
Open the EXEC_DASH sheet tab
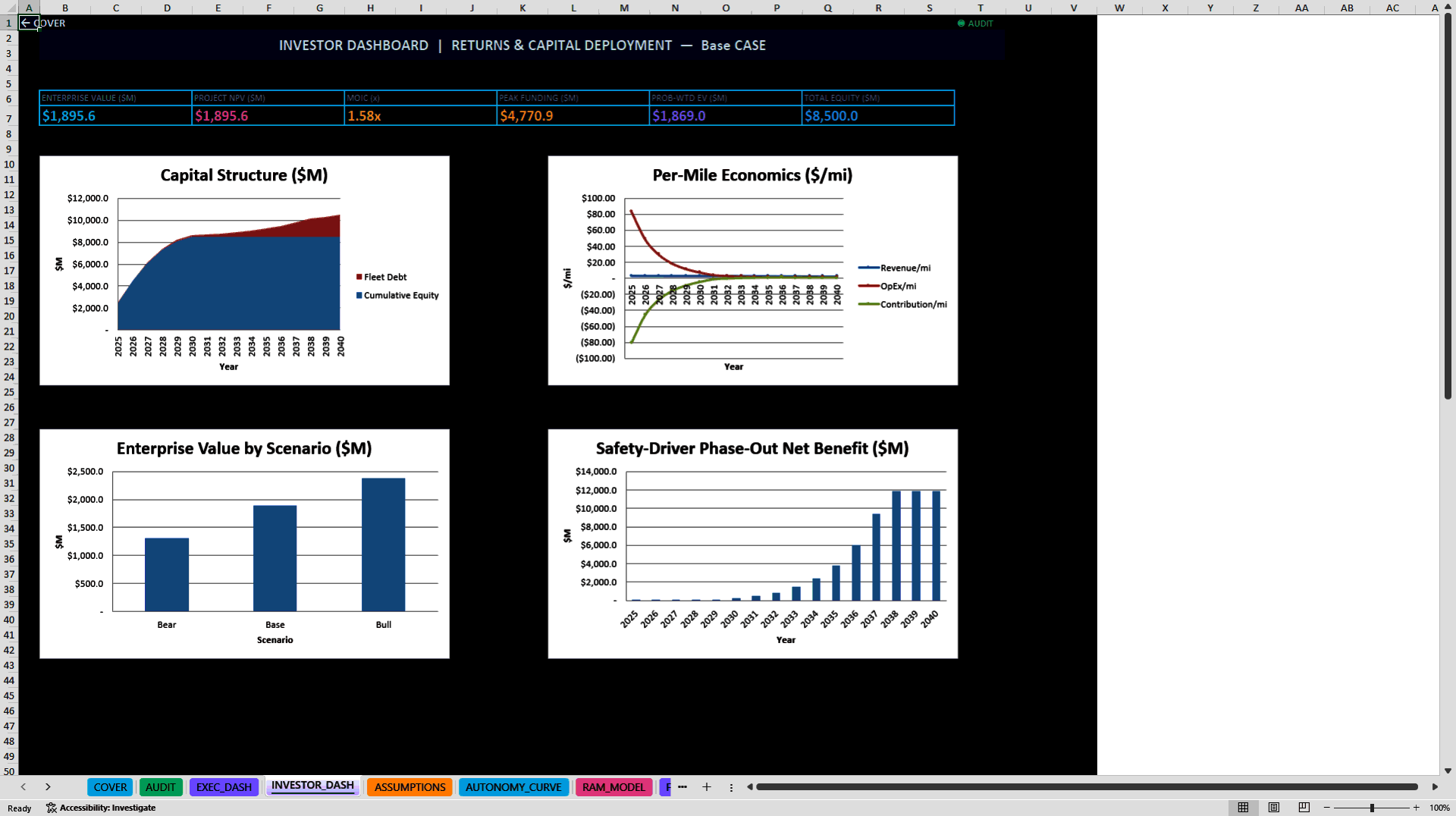(x=224, y=787)
